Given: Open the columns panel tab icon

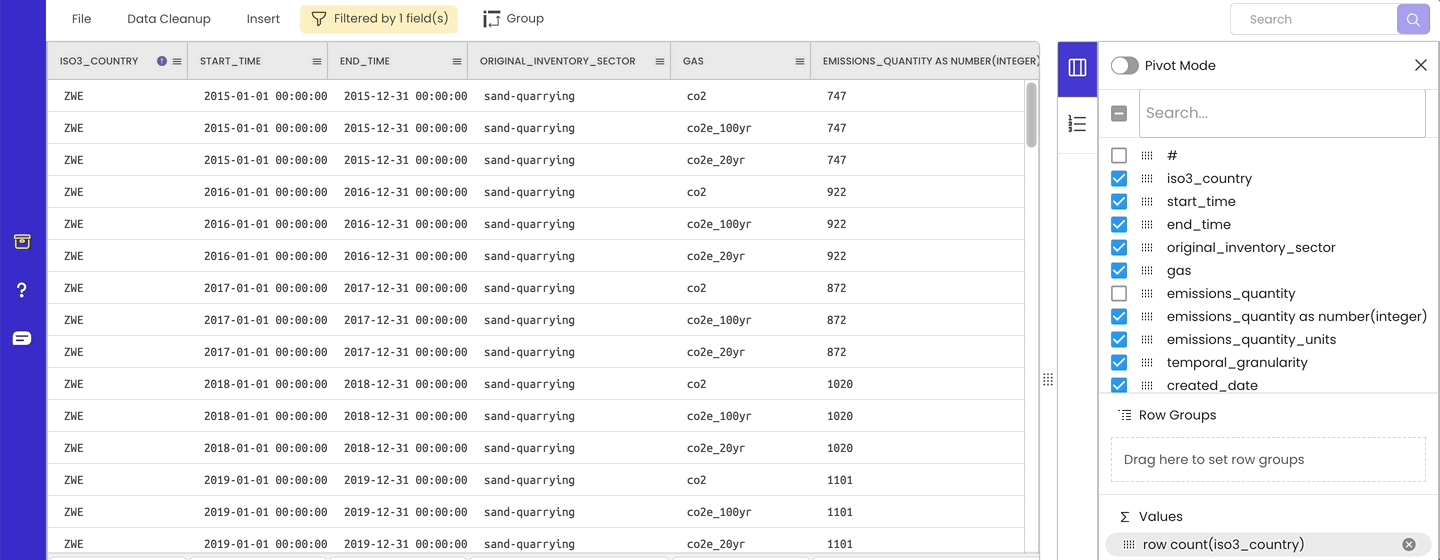Looking at the screenshot, I should tap(1077, 68).
